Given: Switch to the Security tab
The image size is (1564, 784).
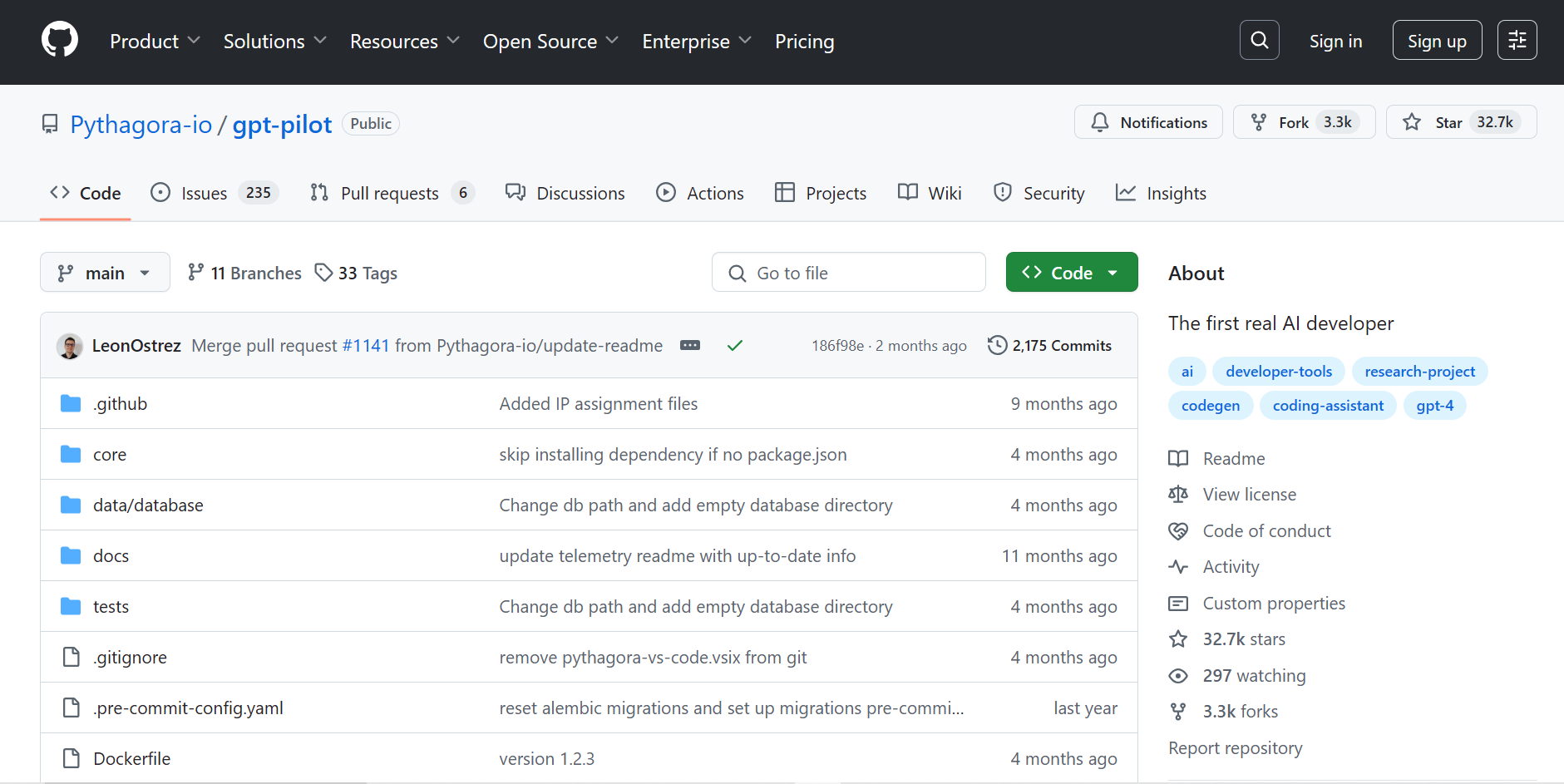Looking at the screenshot, I should [x=1039, y=193].
